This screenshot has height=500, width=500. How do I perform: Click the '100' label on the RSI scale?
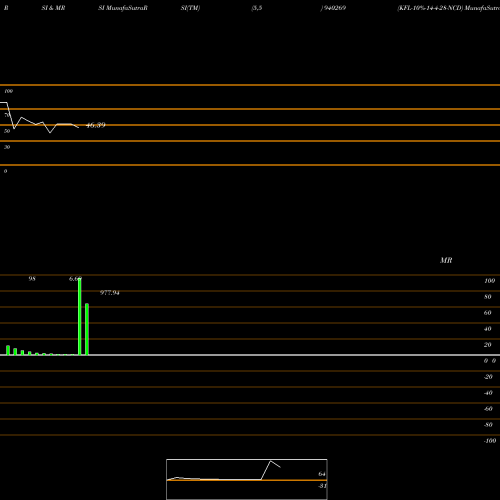click(x=9, y=91)
